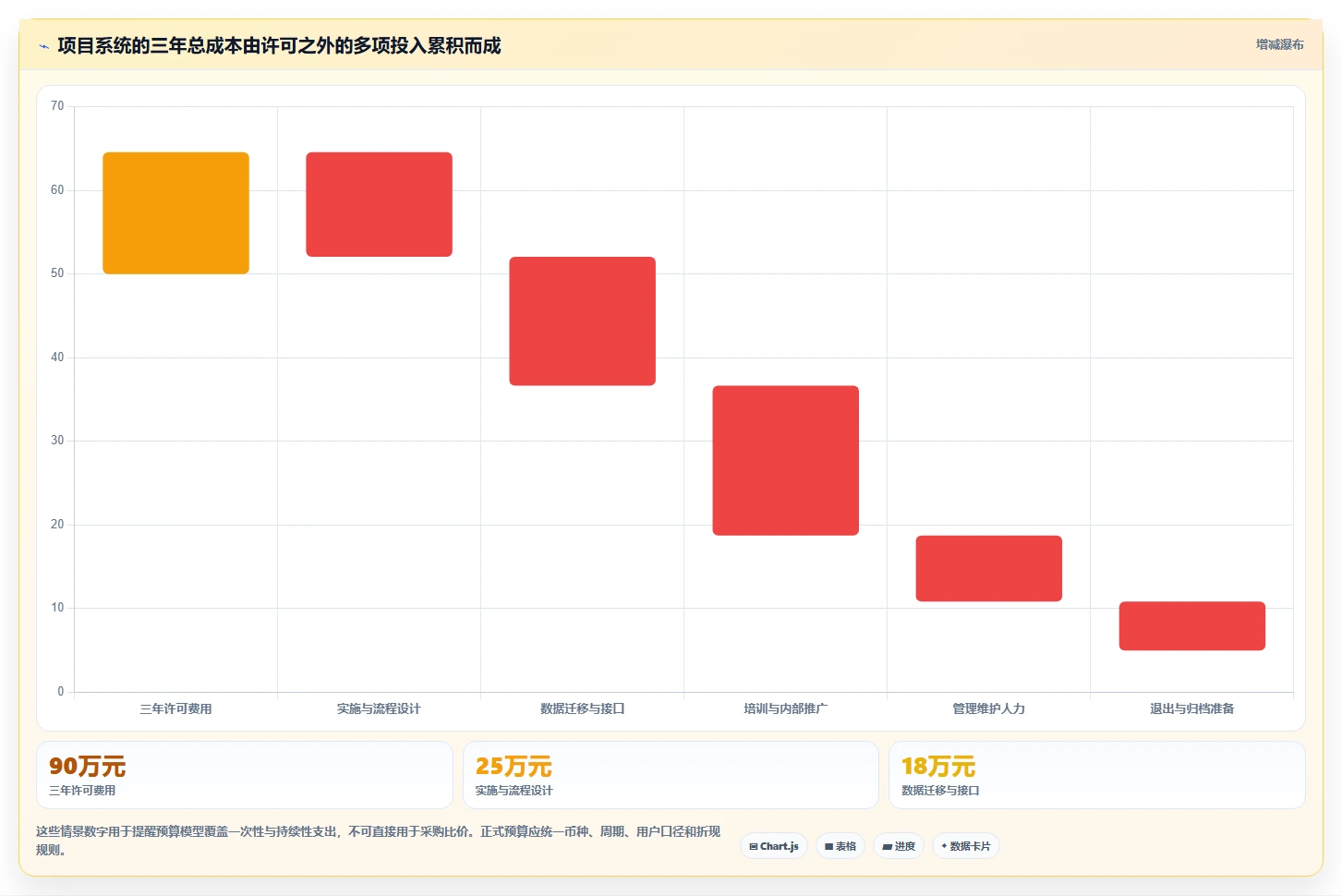
Task: Click the y-axis tick label 70
Action: click(x=57, y=106)
